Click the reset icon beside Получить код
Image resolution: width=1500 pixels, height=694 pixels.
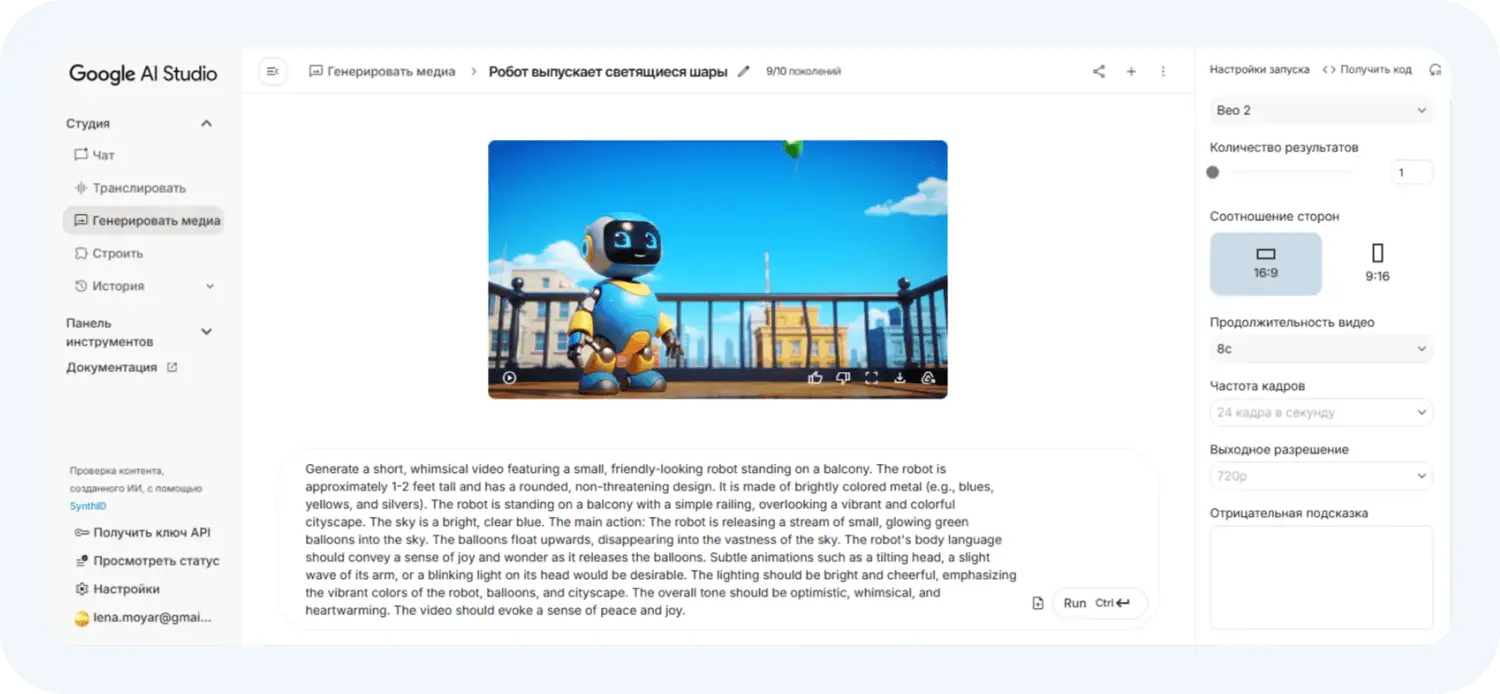pos(1435,70)
